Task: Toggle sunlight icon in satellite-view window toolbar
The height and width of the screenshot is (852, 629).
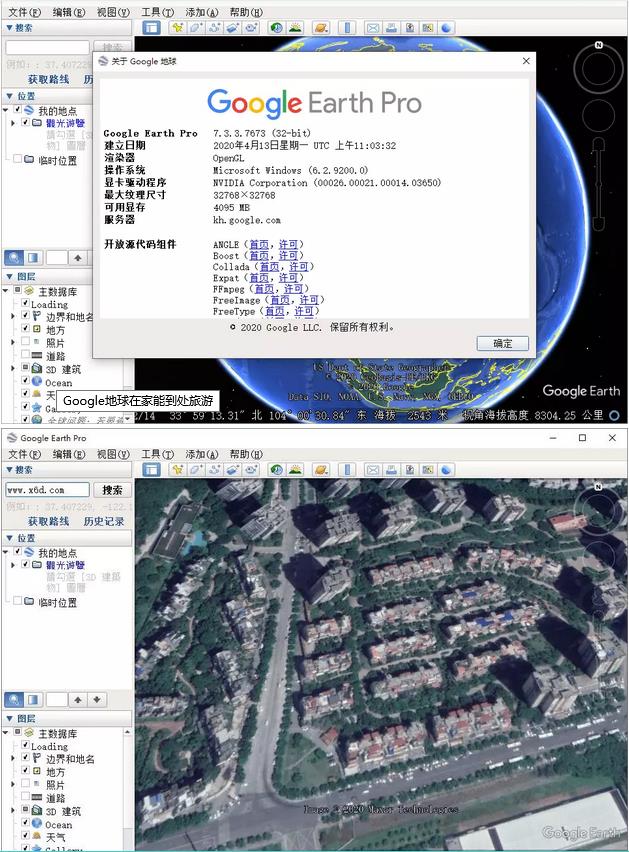Action: point(295,469)
